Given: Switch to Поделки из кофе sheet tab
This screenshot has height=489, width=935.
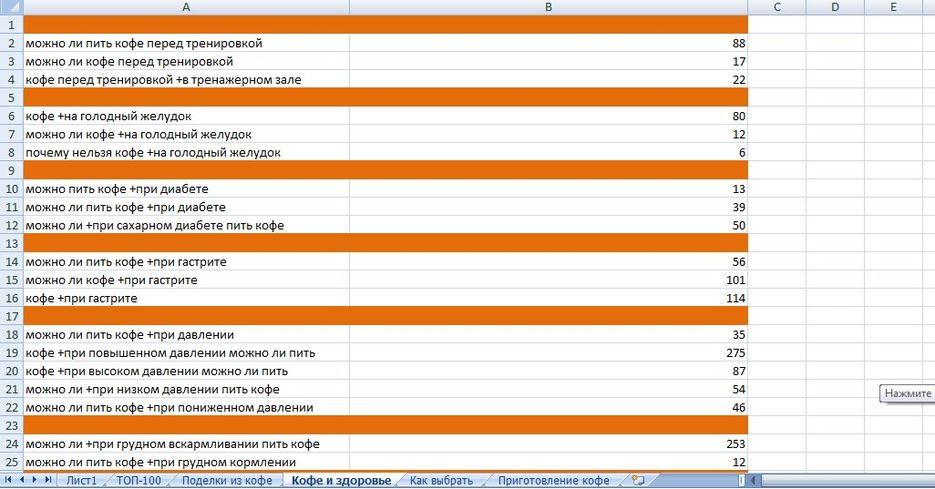Looking at the screenshot, I should pos(227,481).
